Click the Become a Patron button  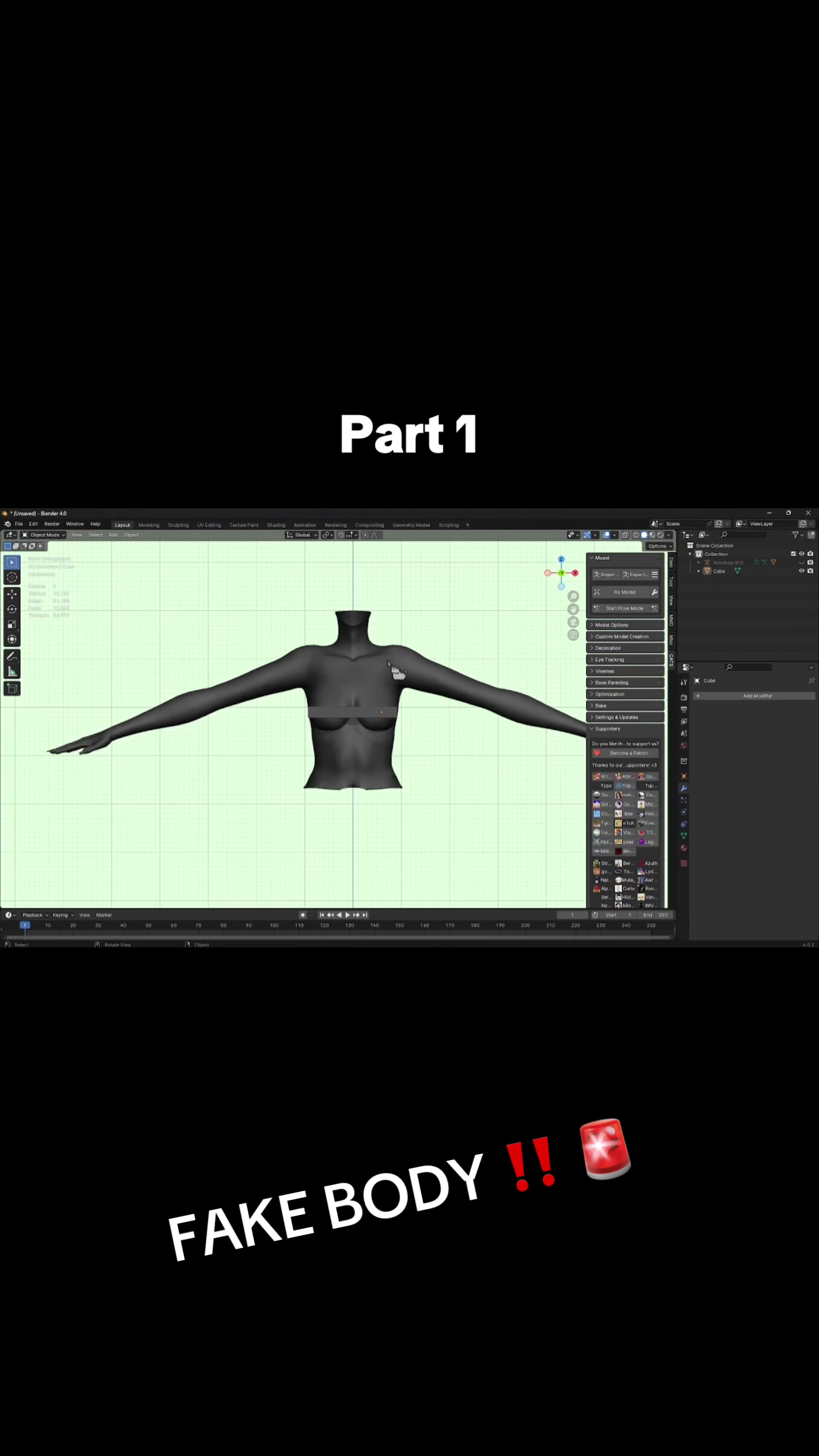(x=625, y=754)
